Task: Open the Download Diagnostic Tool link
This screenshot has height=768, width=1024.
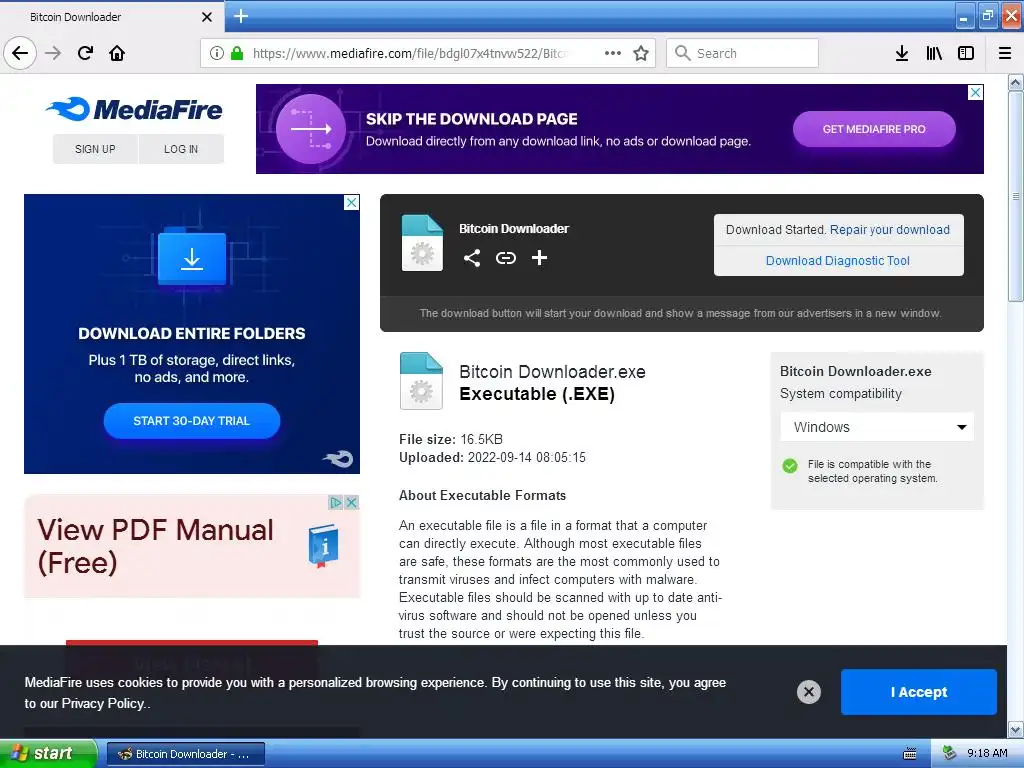Action: click(x=838, y=261)
